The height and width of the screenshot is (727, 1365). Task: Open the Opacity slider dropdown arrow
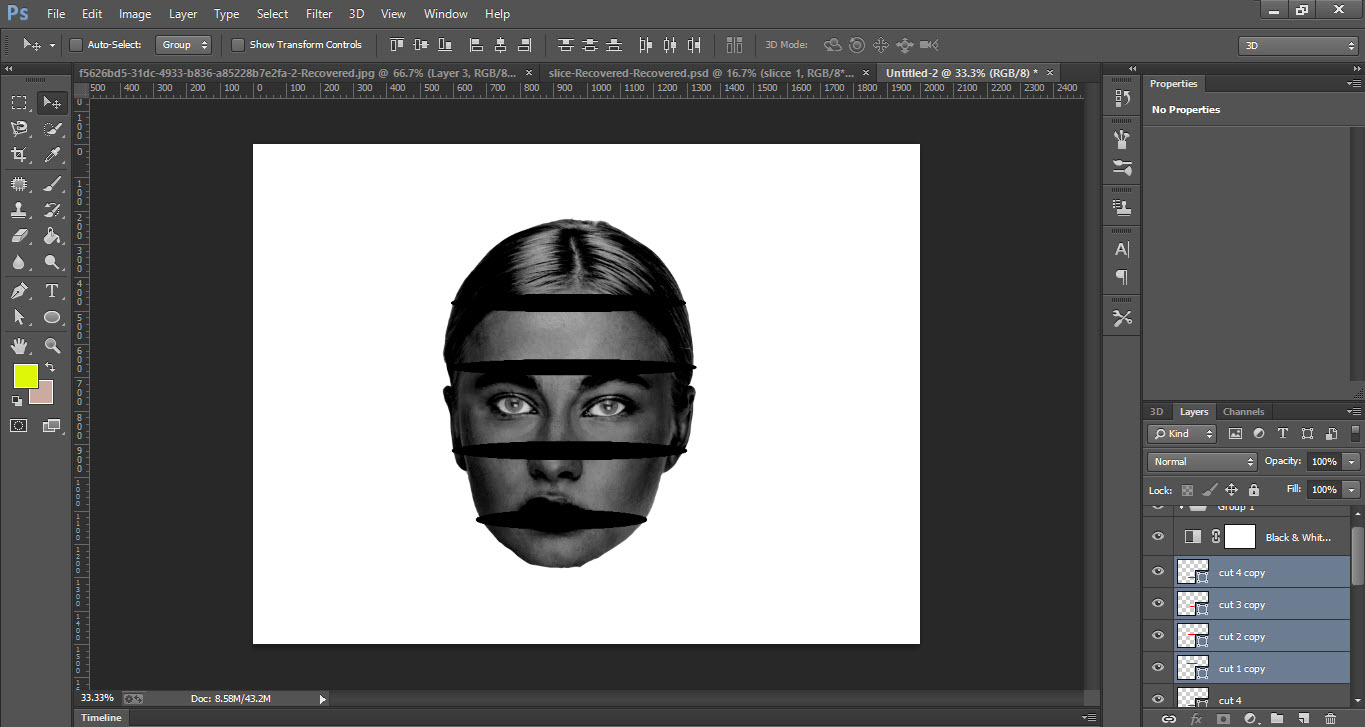(x=1353, y=462)
